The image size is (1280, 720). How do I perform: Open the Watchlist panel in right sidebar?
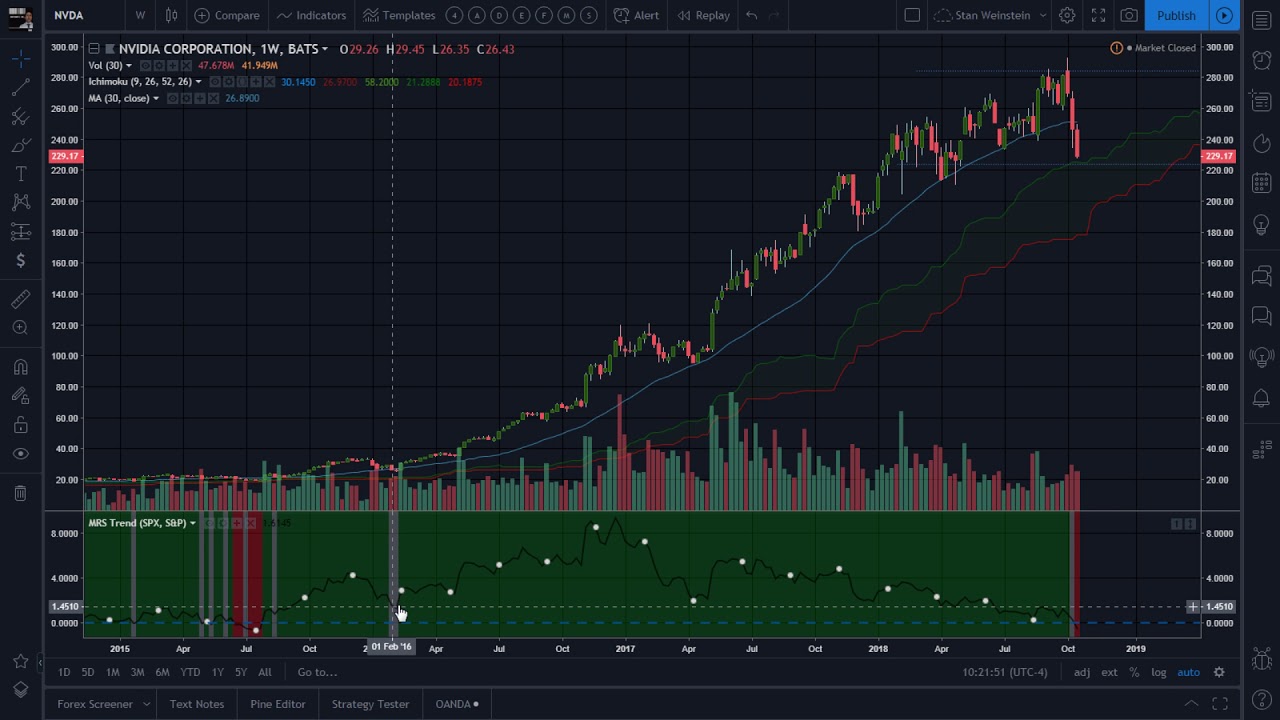(x=1262, y=20)
